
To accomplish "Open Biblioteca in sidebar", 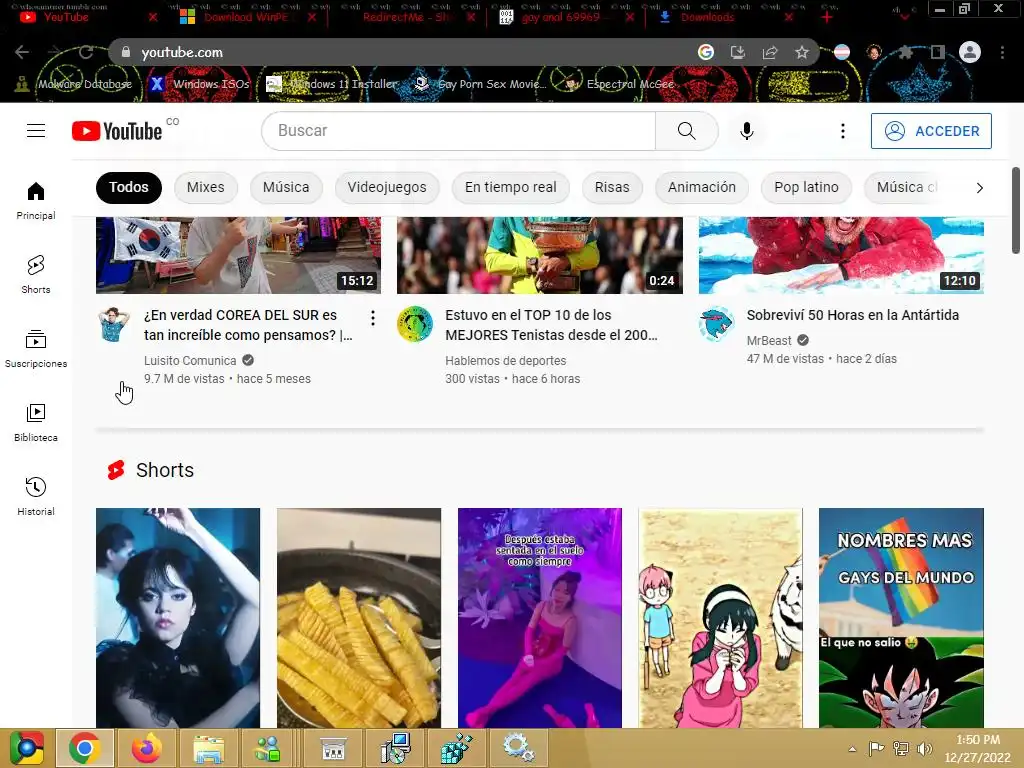I will click(36, 423).
